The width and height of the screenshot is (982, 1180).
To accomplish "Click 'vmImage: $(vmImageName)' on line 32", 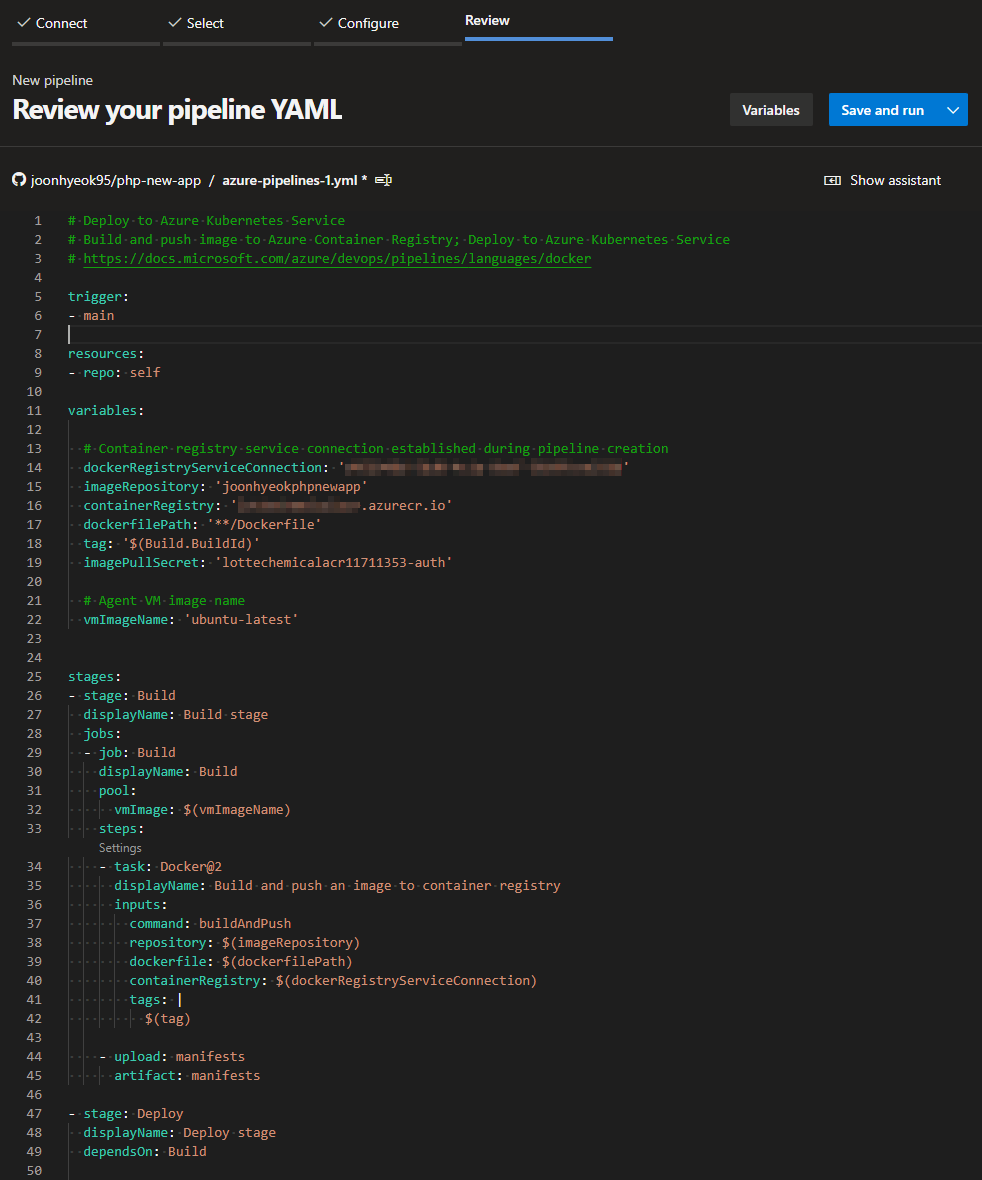I will tap(202, 810).
